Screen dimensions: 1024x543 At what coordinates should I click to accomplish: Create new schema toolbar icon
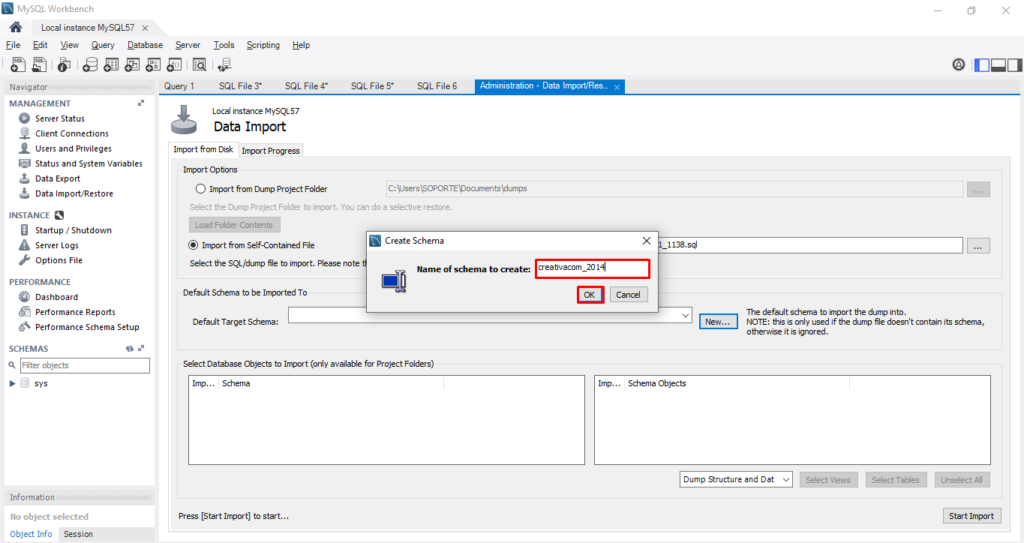tap(90, 65)
